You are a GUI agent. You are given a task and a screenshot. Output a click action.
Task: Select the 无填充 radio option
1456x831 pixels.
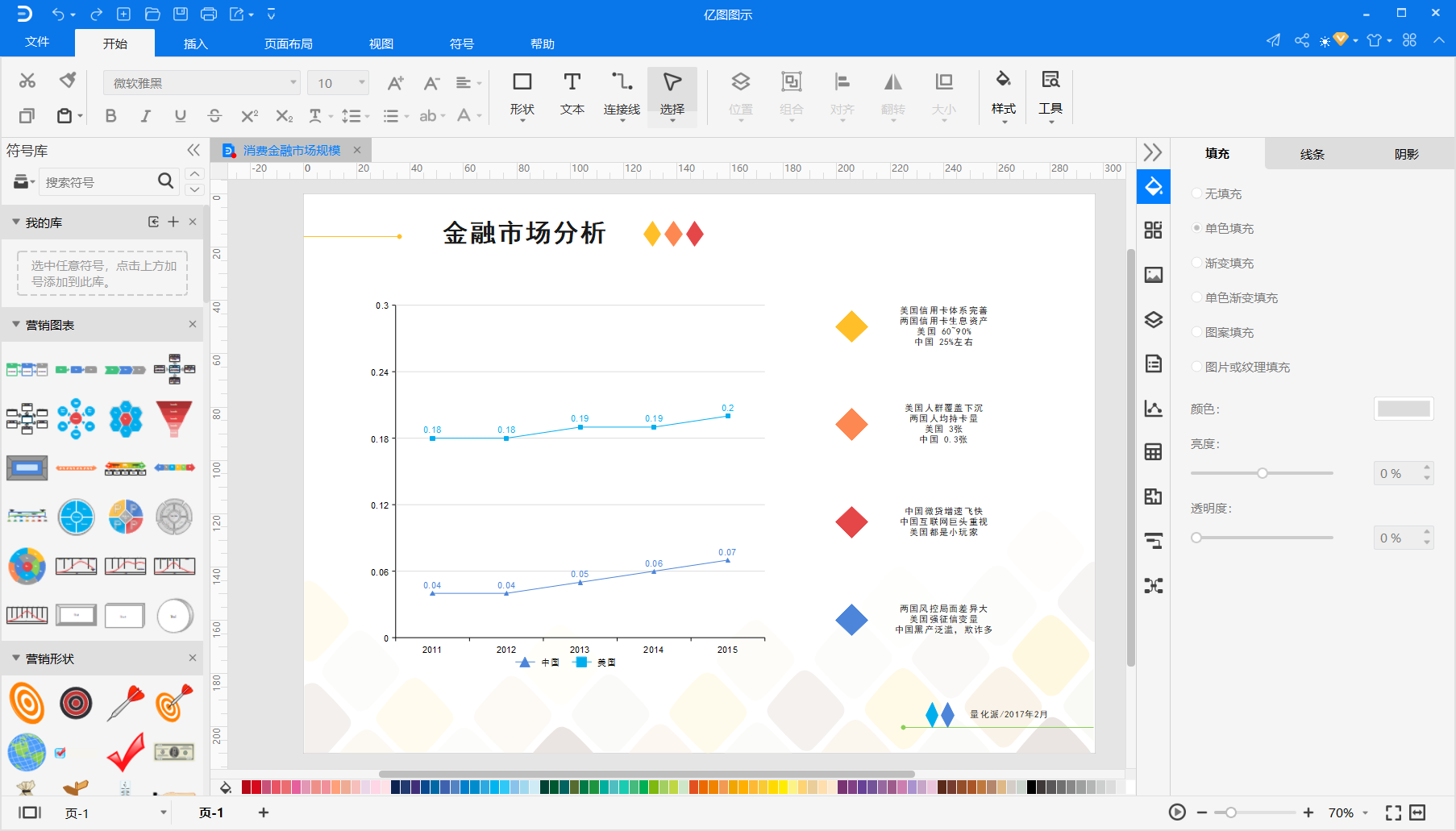1197,193
